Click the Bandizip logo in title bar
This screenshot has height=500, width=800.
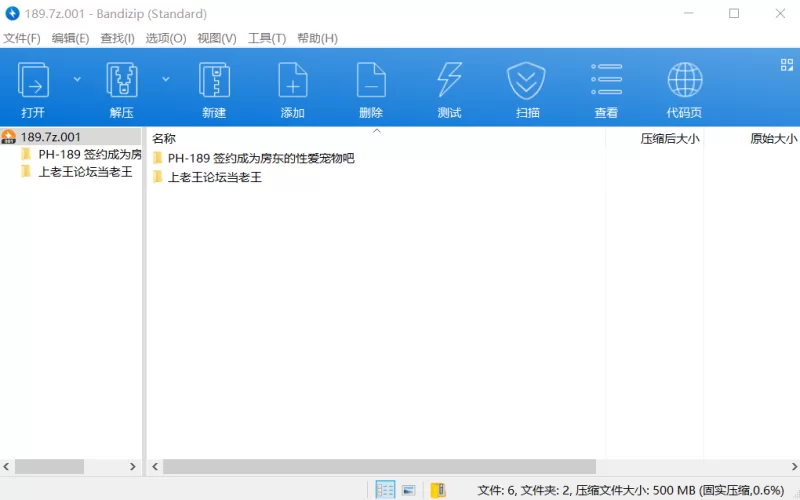[x=12, y=14]
